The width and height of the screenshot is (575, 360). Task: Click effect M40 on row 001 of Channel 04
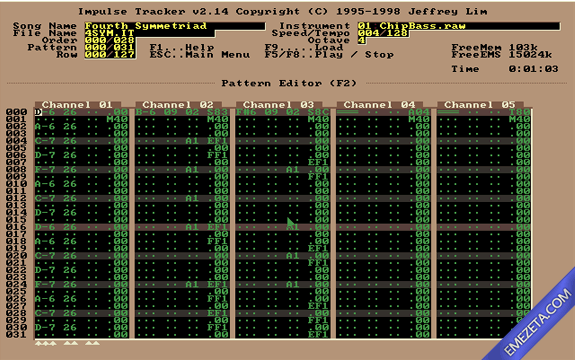(x=419, y=119)
